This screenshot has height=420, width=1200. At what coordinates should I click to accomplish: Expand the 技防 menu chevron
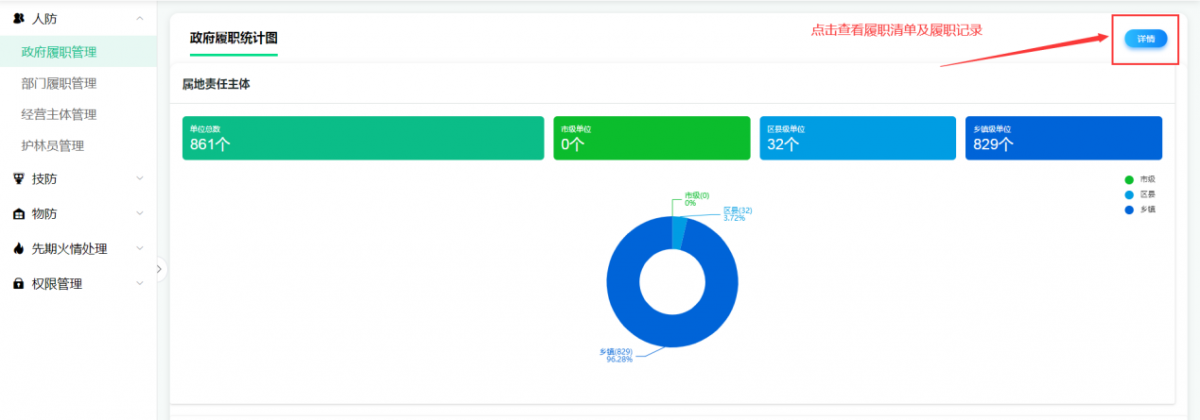coord(139,179)
